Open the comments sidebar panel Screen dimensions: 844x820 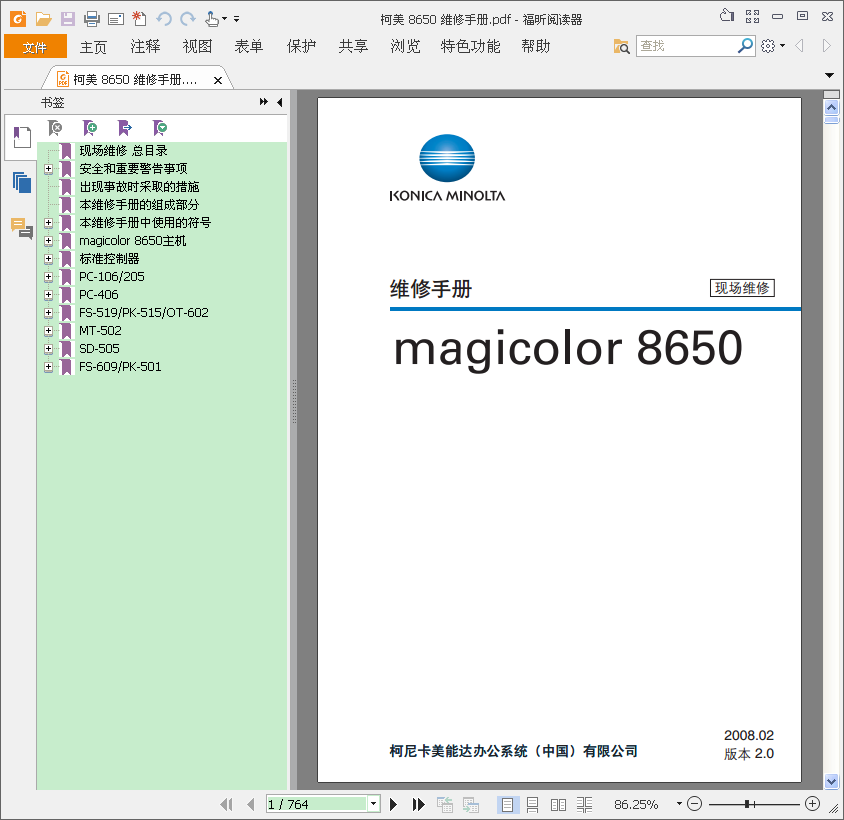click(x=22, y=228)
